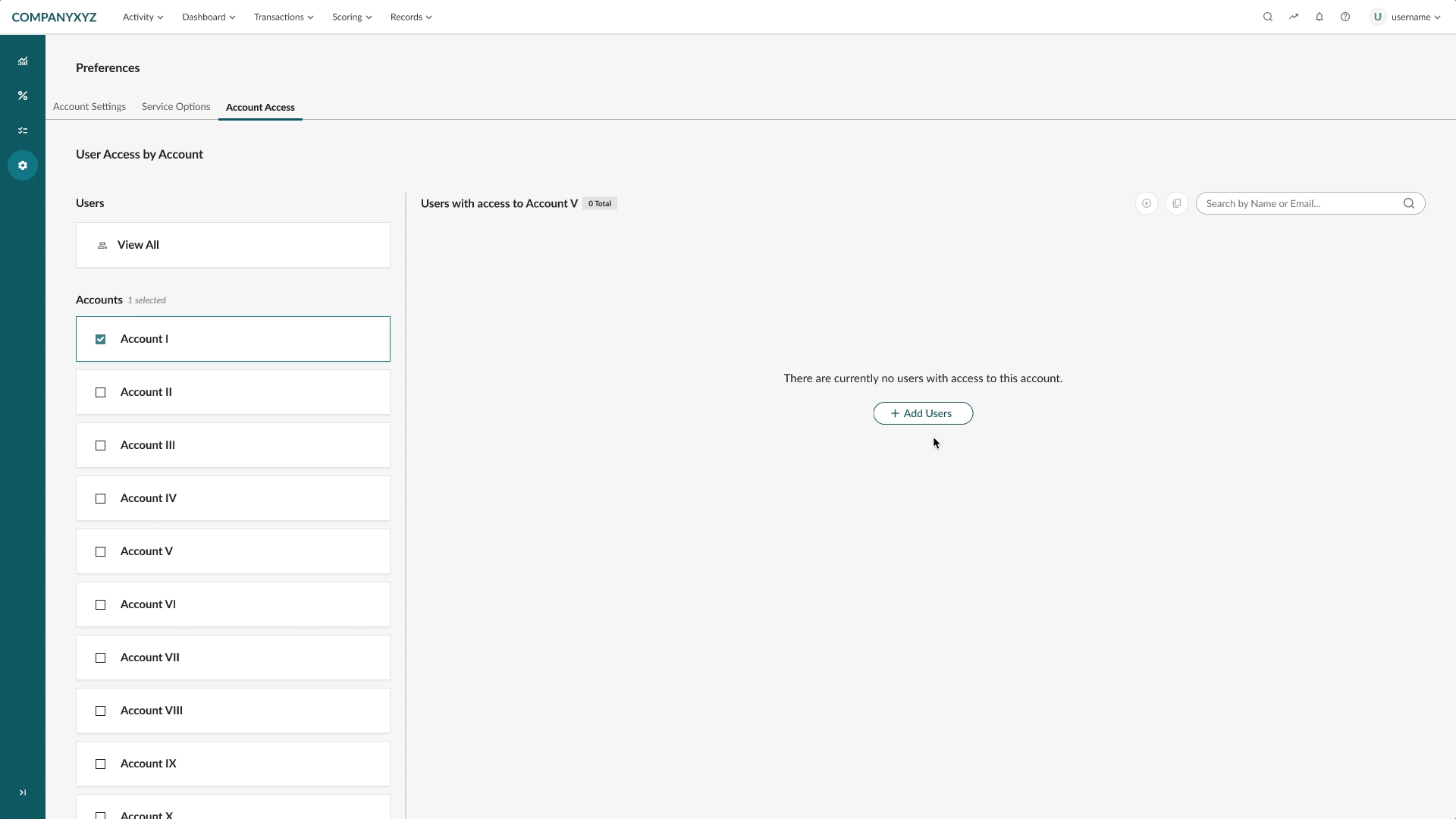Image resolution: width=1456 pixels, height=819 pixels.
Task: Switch to the Service Options tab
Action: click(175, 106)
